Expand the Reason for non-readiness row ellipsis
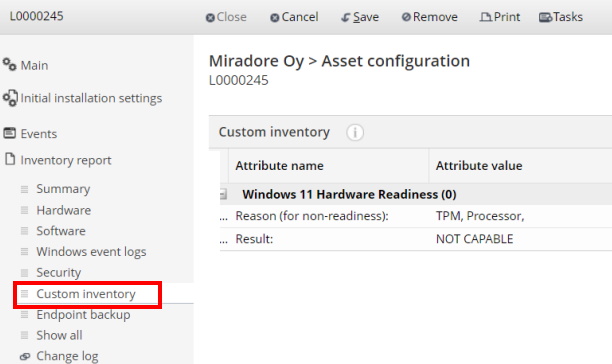Viewport: 612px width, 364px height. [x=223, y=216]
